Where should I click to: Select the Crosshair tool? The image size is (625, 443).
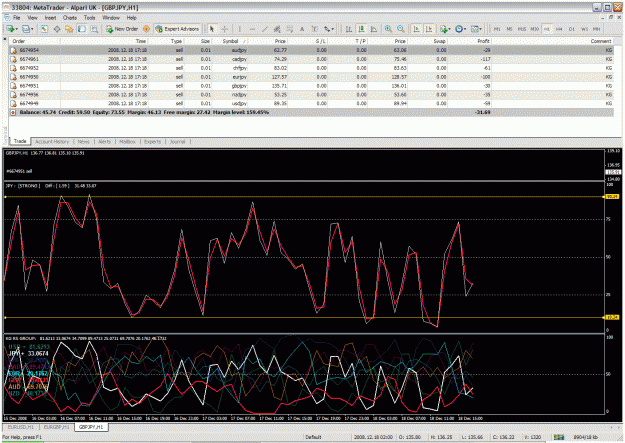(224, 29)
